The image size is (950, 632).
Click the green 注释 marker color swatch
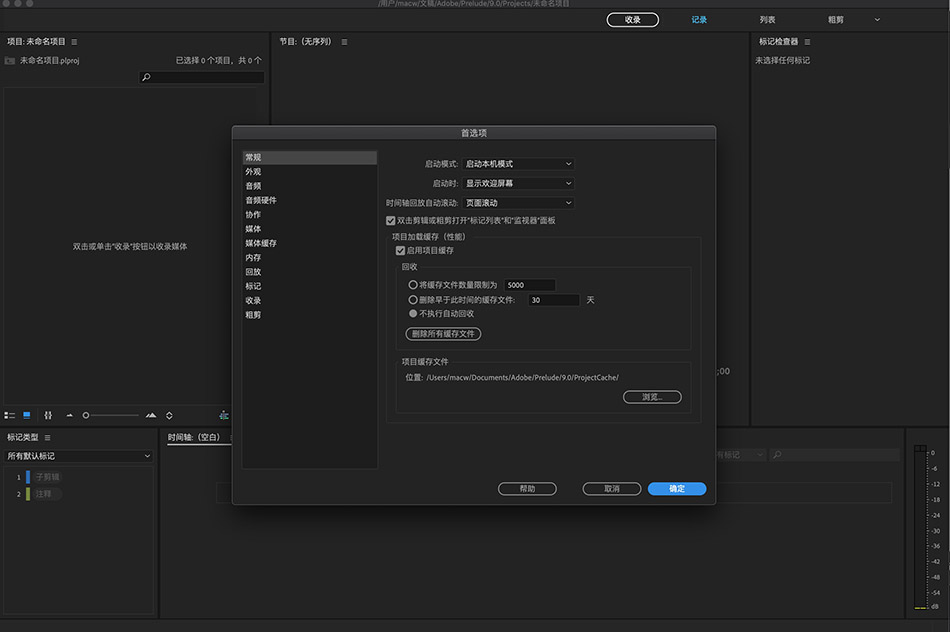[x=27, y=494]
